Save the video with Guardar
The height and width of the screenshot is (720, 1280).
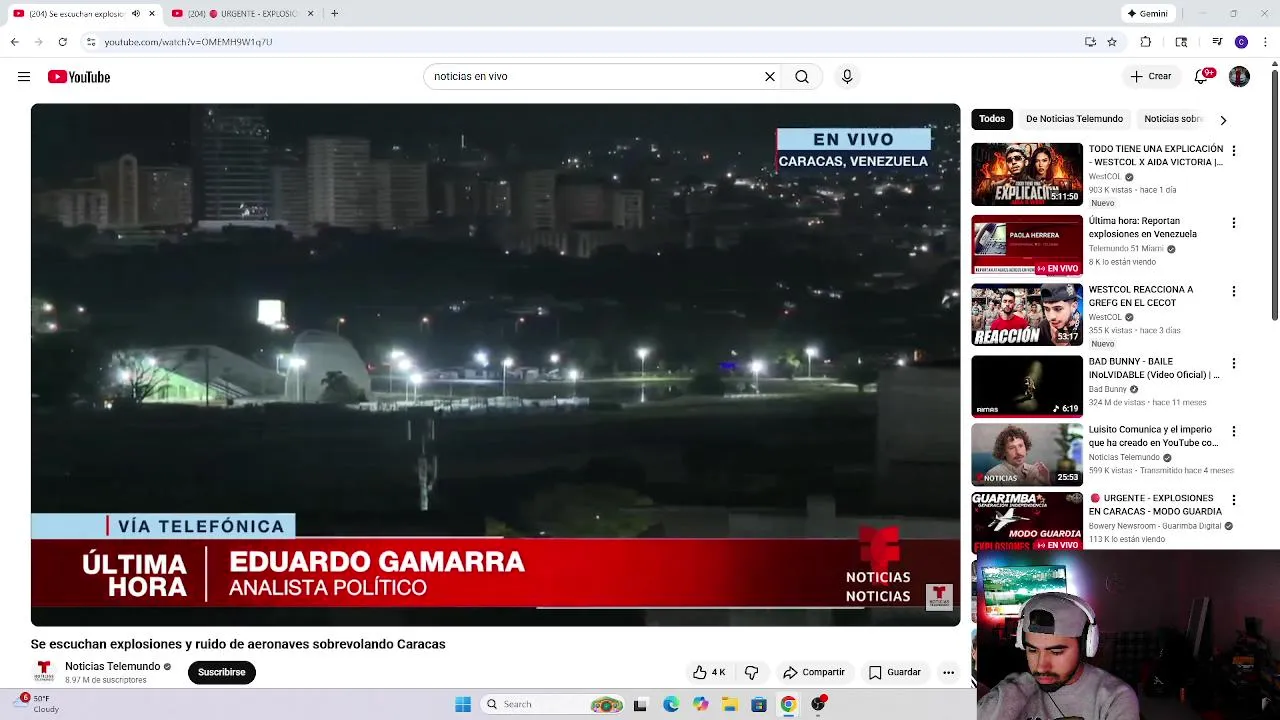(x=895, y=672)
